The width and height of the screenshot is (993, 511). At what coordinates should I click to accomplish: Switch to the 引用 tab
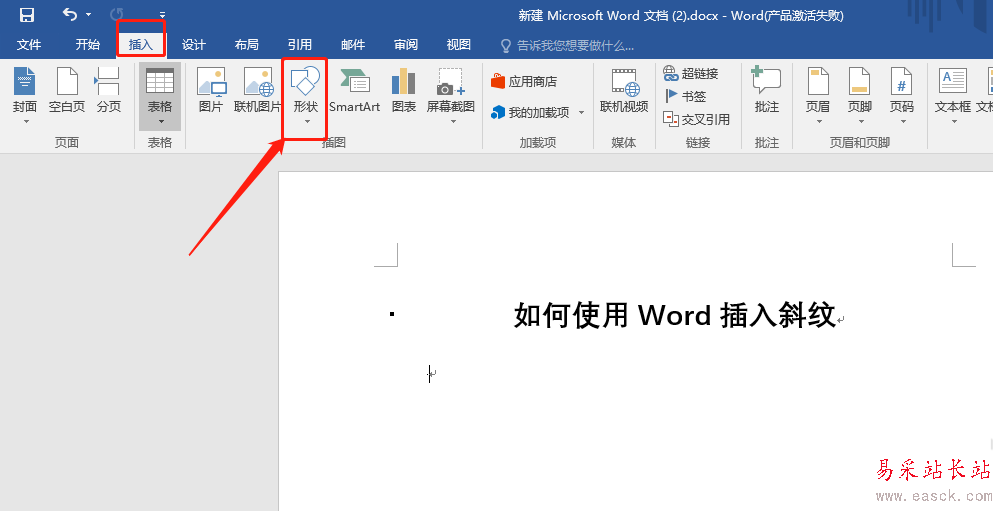(300, 44)
